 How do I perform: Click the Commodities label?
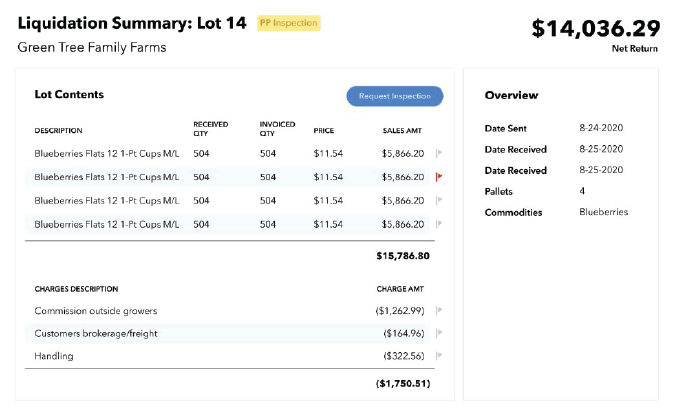coord(513,213)
